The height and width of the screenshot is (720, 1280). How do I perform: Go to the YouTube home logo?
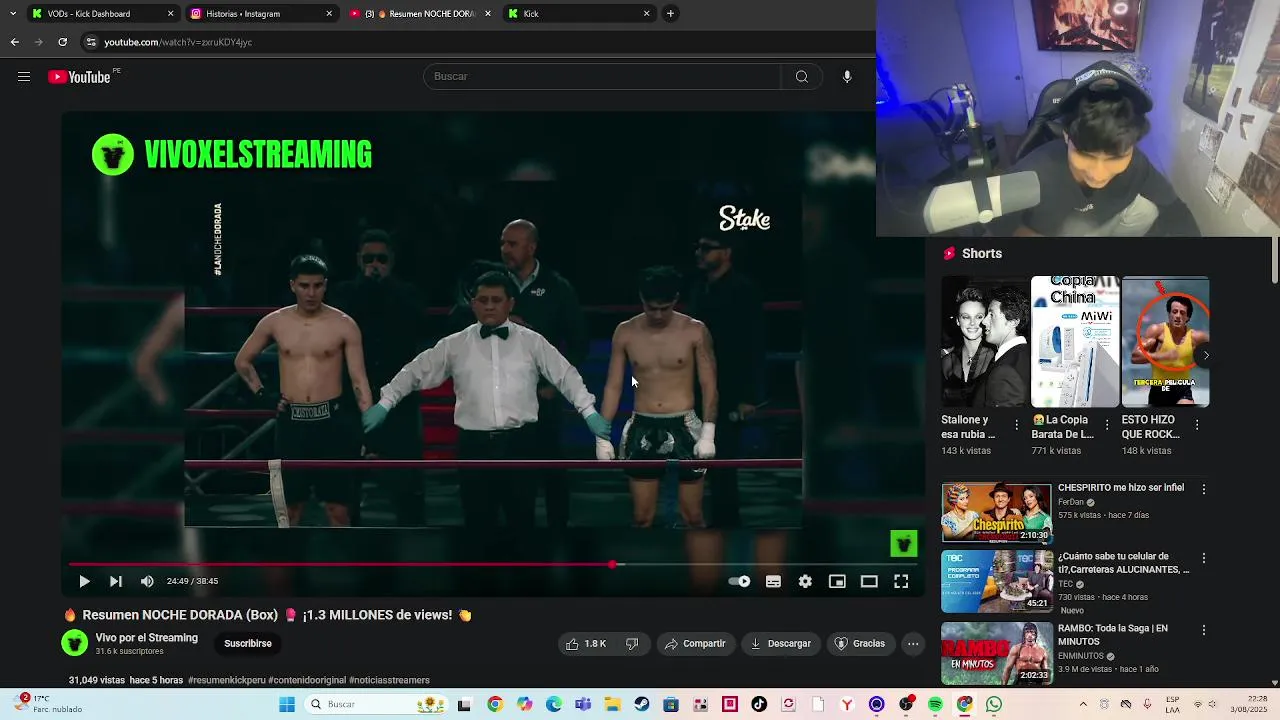[79, 77]
